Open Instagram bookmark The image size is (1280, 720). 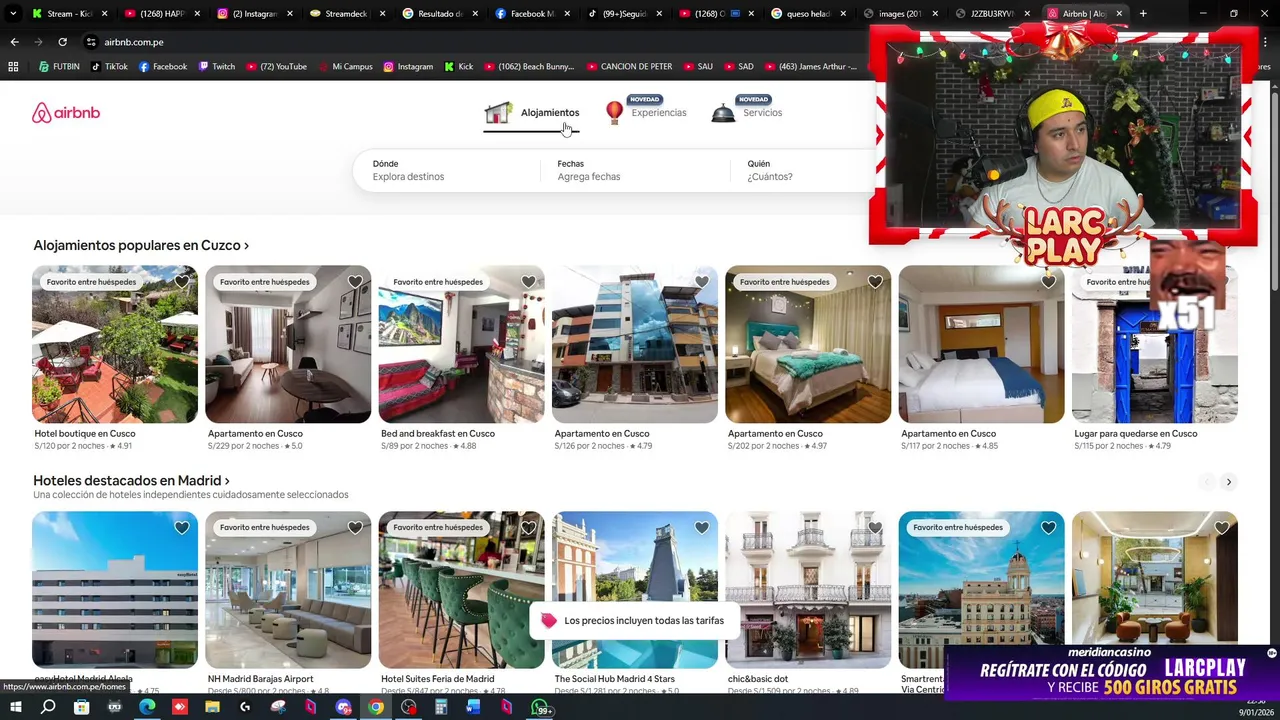[x=408, y=67]
